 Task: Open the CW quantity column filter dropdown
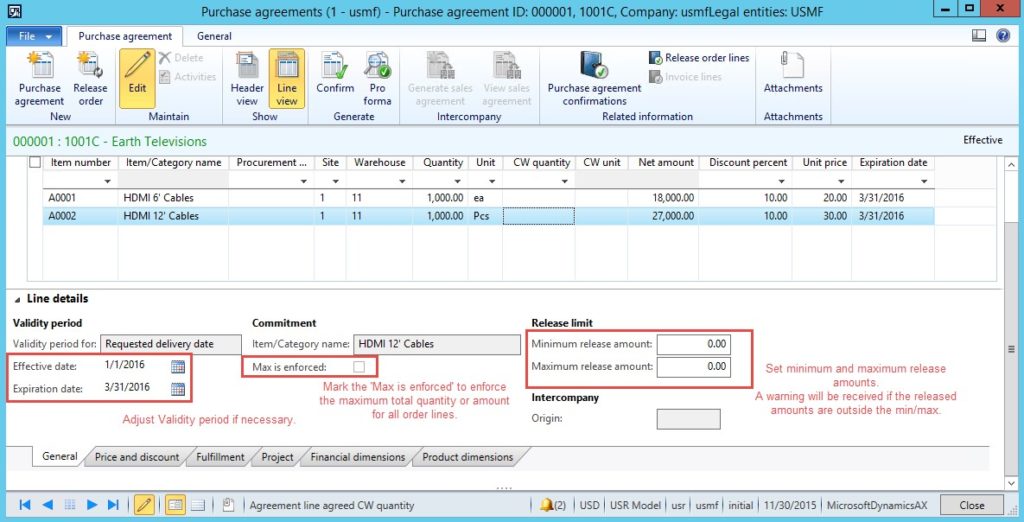[x=564, y=181]
